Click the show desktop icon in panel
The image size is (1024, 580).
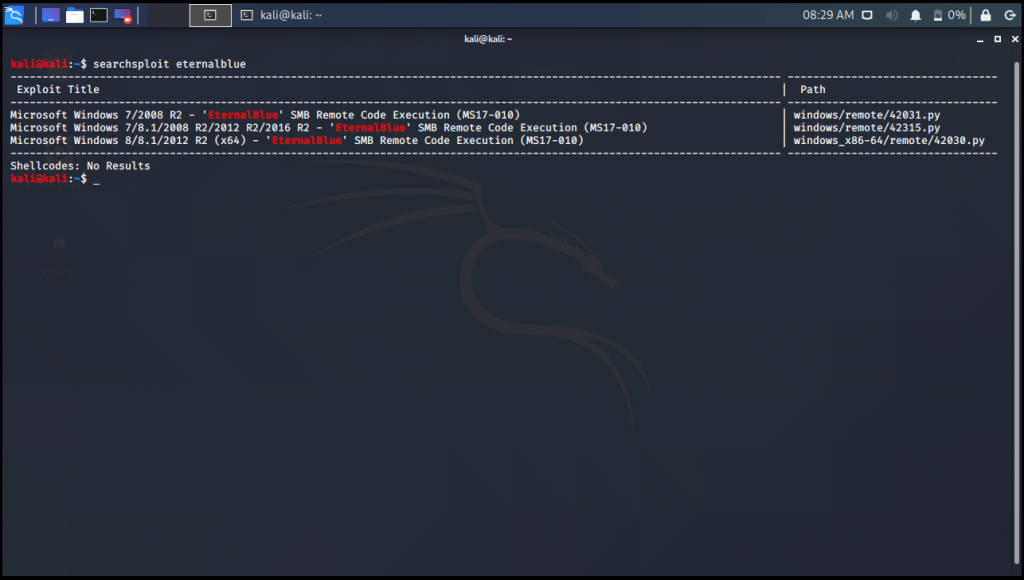50,15
